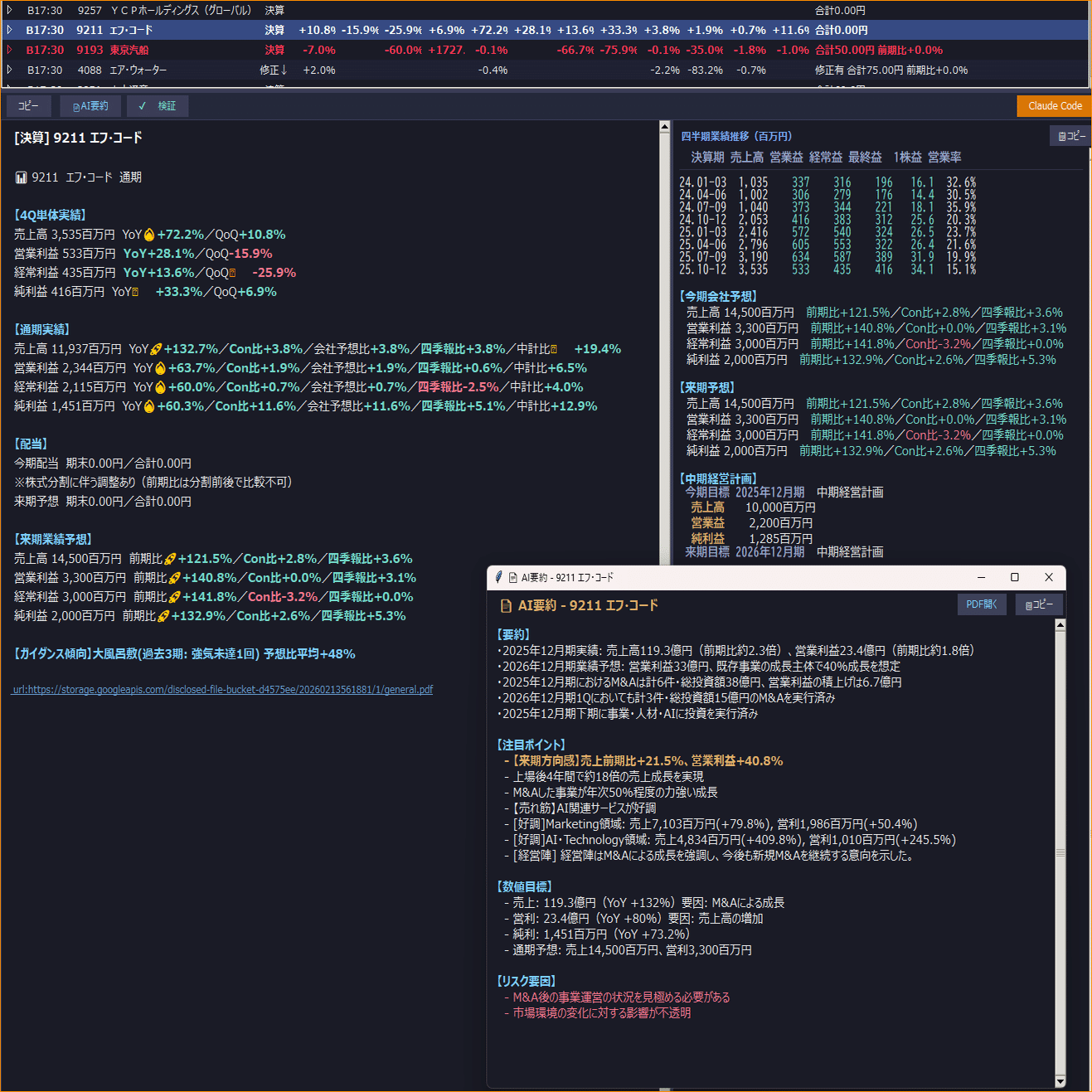Click the 修正↓ cell in the 4088 row
Viewport: 1092px width, 1092px height.
click(x=273, y=70)
